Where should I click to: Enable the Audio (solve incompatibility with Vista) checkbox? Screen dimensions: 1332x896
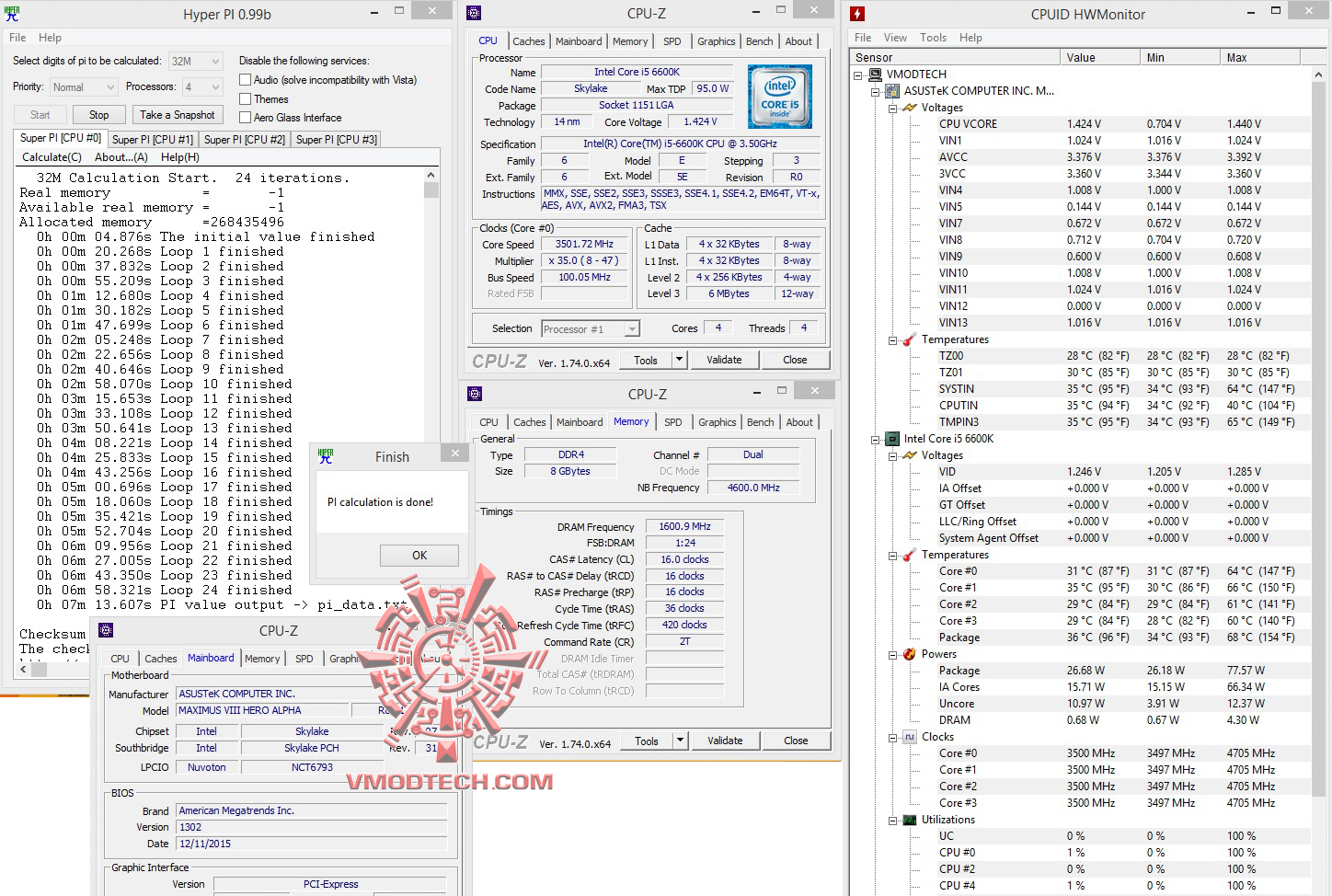(246, 80)
